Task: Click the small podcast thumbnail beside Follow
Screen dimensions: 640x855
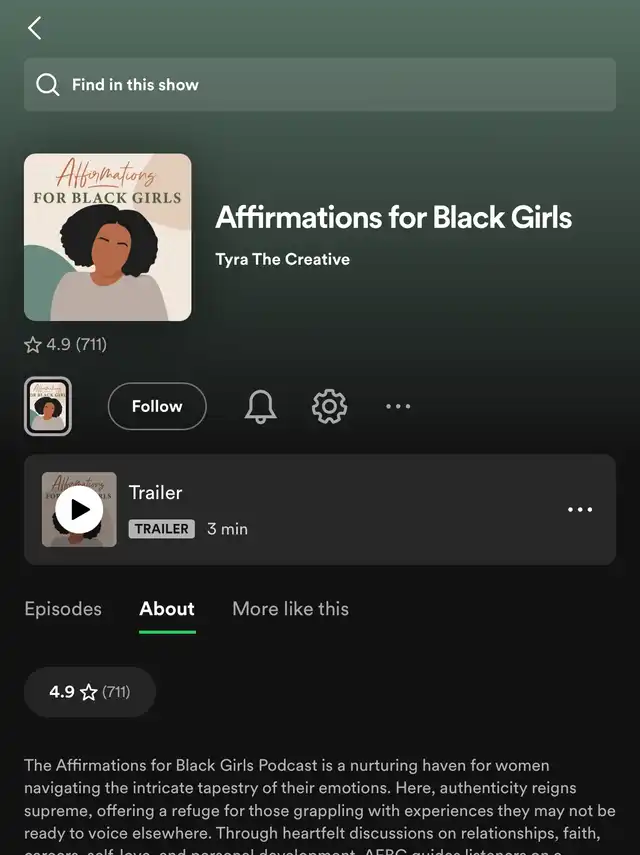Action: click(48, 406)
